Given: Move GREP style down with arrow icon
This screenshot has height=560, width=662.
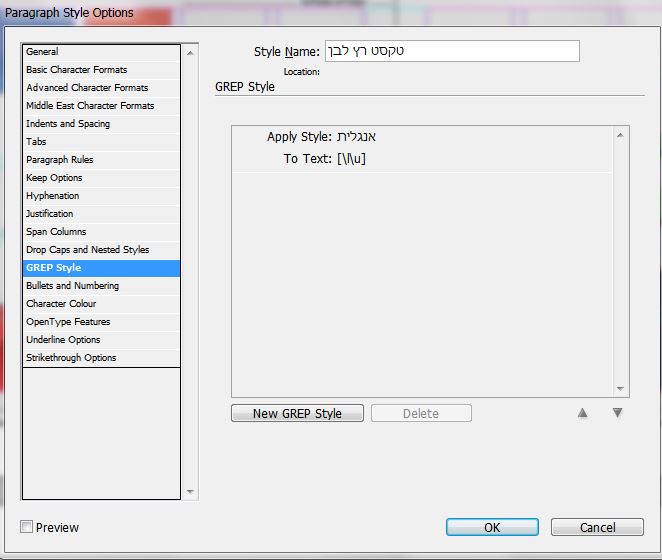Looking at the screenshot, I should pyautogui.click(x=617, y=413).
